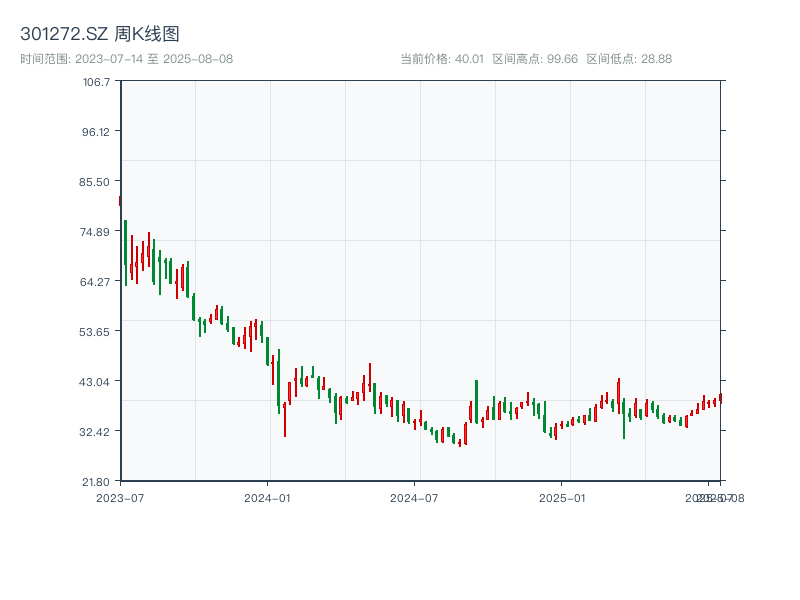Pick the 74.89 price level label
The width and height of the screenshot is (800, 600).
pos(97,231)
